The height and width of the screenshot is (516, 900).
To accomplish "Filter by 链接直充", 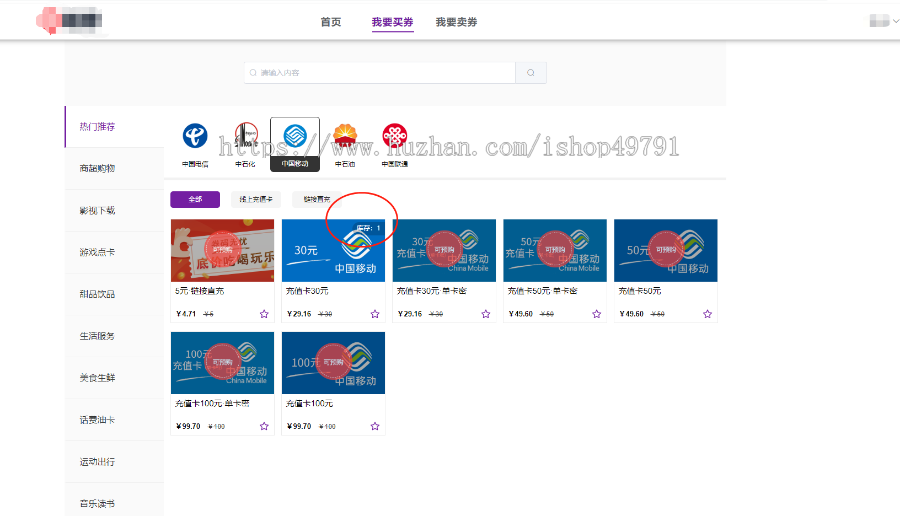I will (x=317, y=199).
